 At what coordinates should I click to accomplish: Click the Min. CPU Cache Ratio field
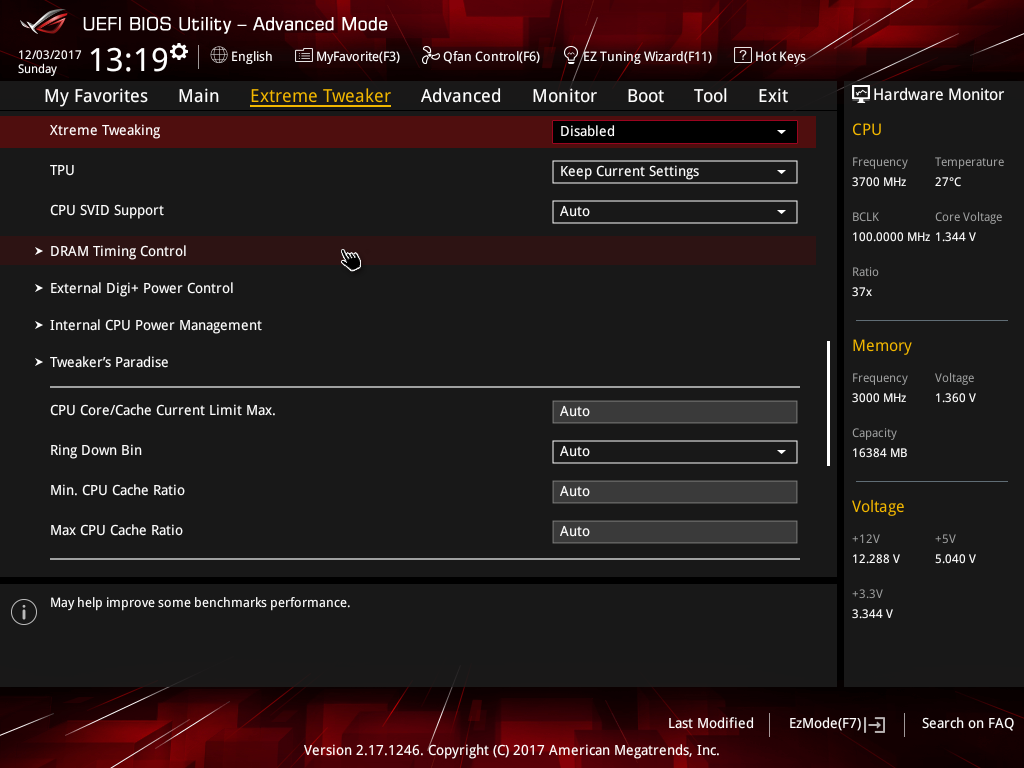pos(675,492)
